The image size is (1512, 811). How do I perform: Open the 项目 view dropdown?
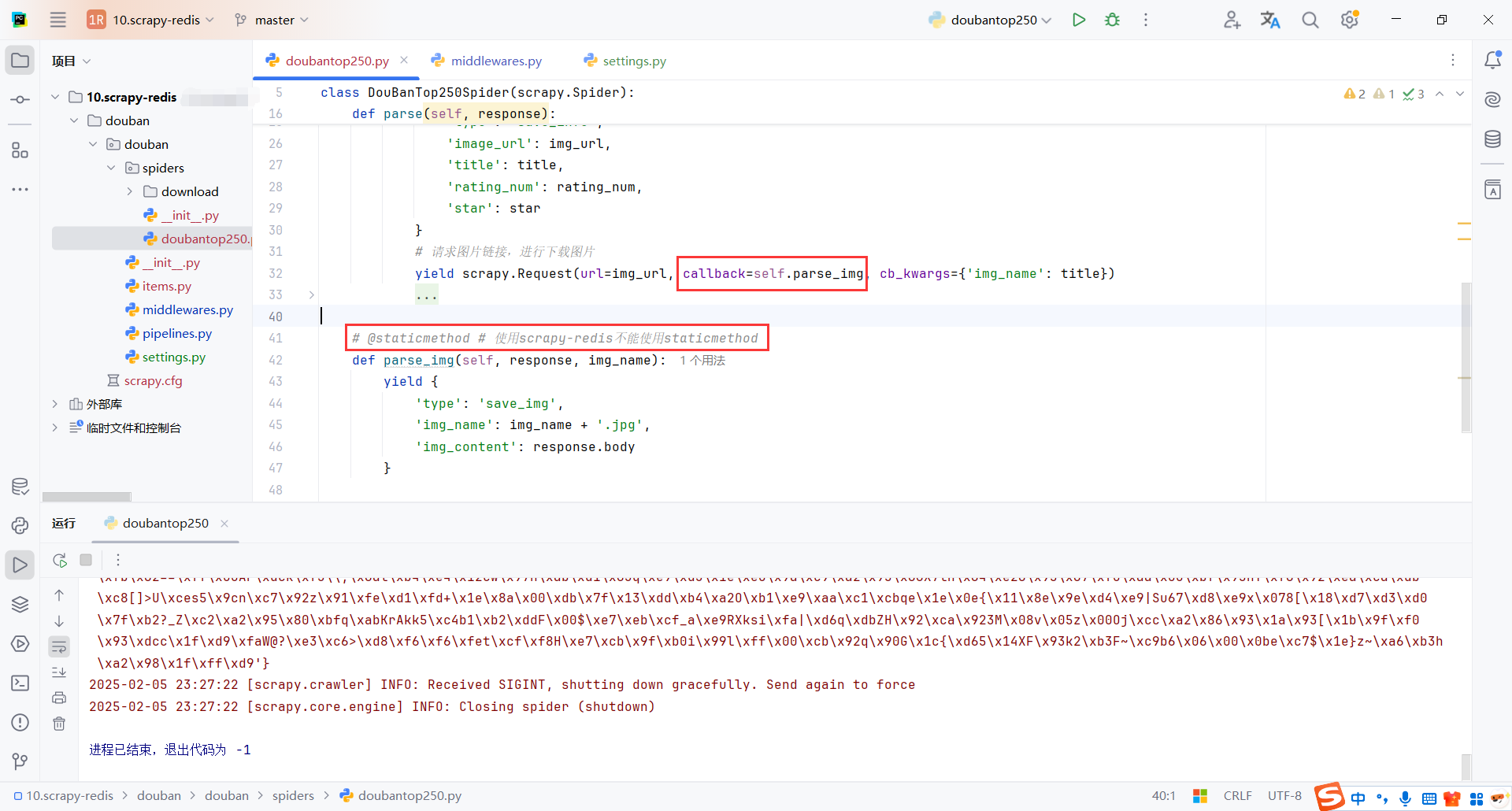[71, 61]
